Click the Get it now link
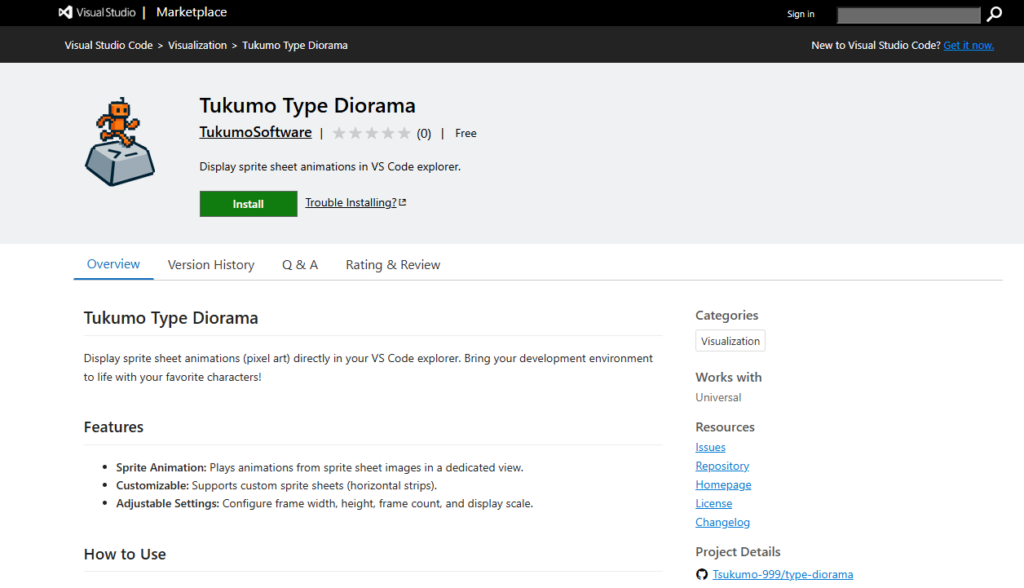1024x588 pixels. (968, 45)
